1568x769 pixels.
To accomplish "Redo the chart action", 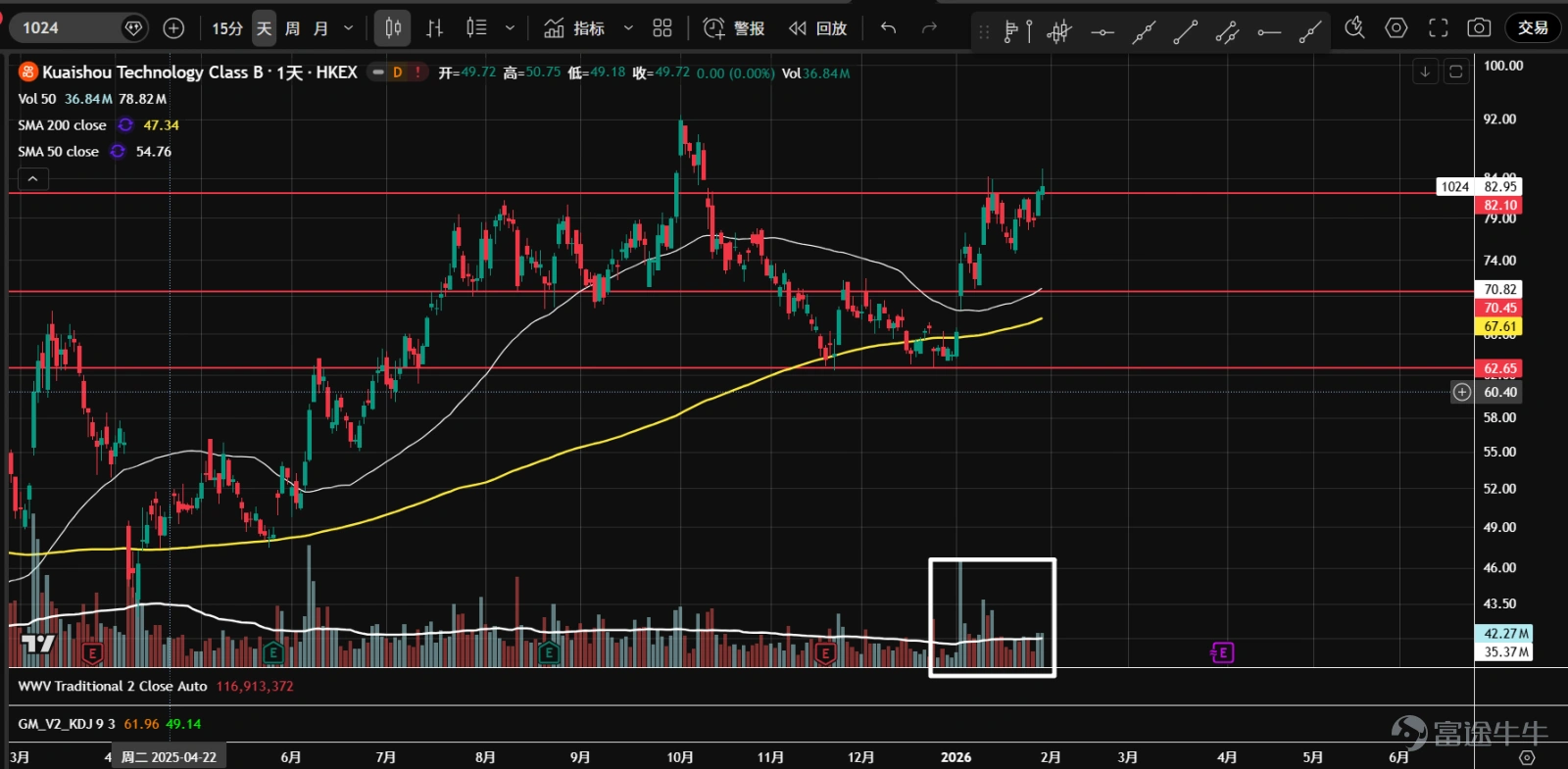I will pyautogui.click(x=930, y=27).
